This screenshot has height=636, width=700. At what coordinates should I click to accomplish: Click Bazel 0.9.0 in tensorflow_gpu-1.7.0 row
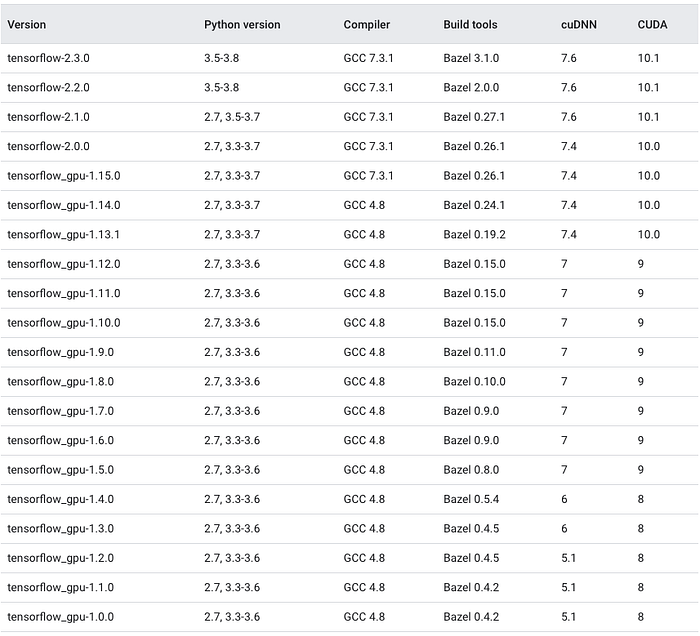point(471,411)
